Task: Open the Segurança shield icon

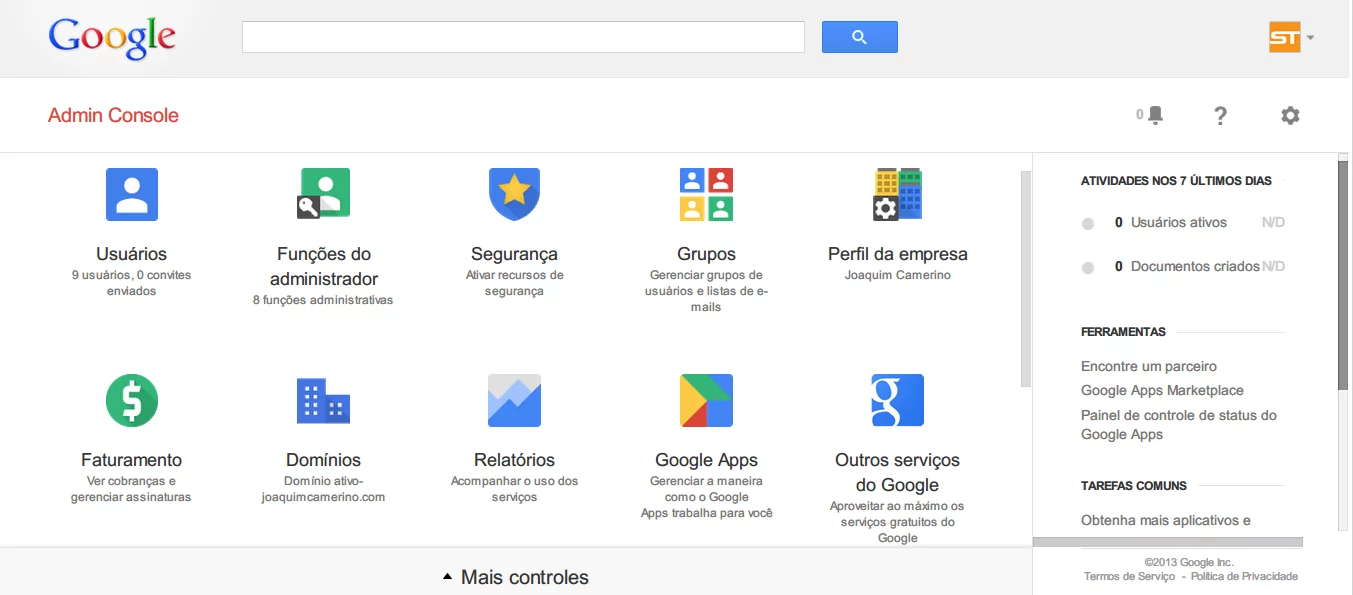Action: point(513,194)
